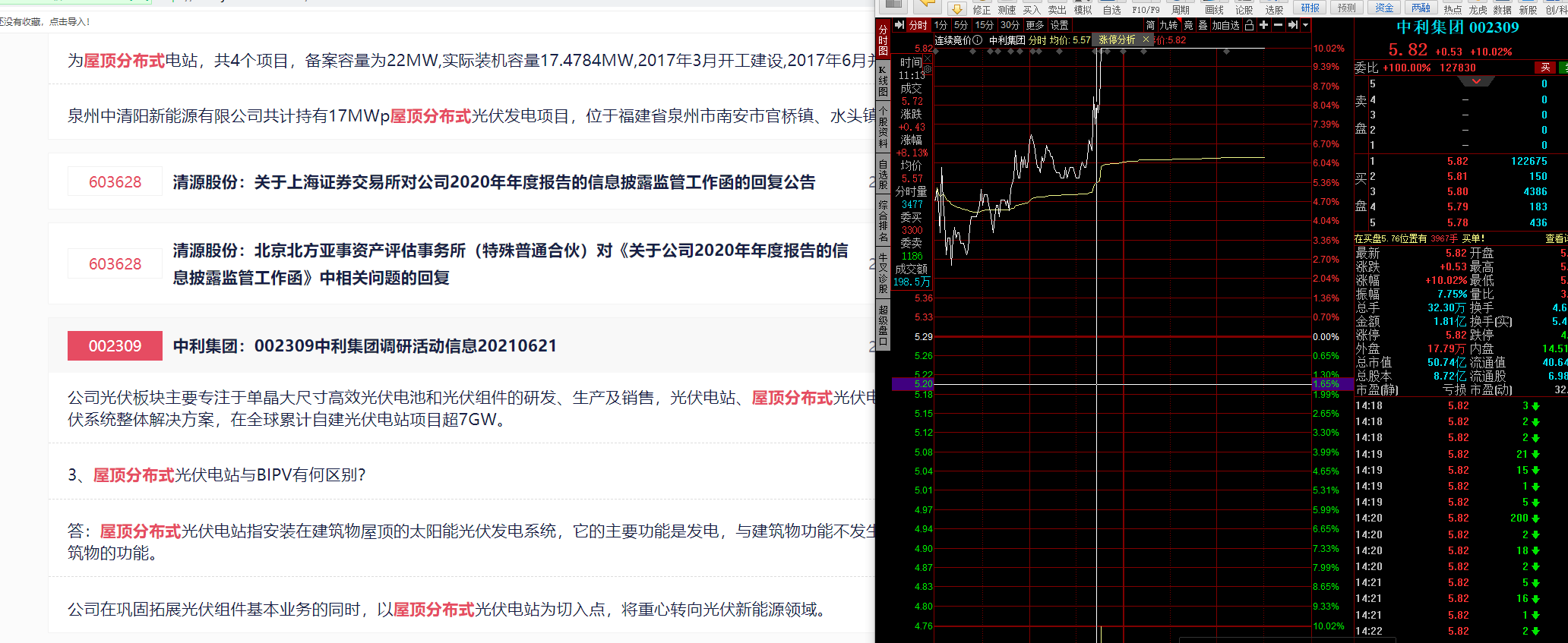Open the 分时图 side tab
This screenshot has height=643, width=1568.
point(883,41)
